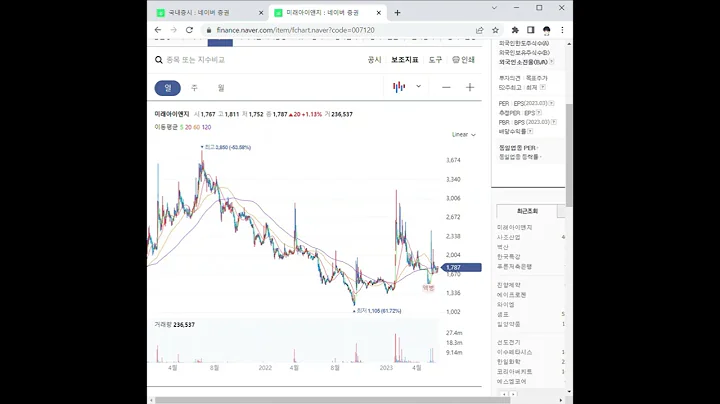Reload the page with the refresh icon
The image size is (720, 404).
(x=189, y=30)
